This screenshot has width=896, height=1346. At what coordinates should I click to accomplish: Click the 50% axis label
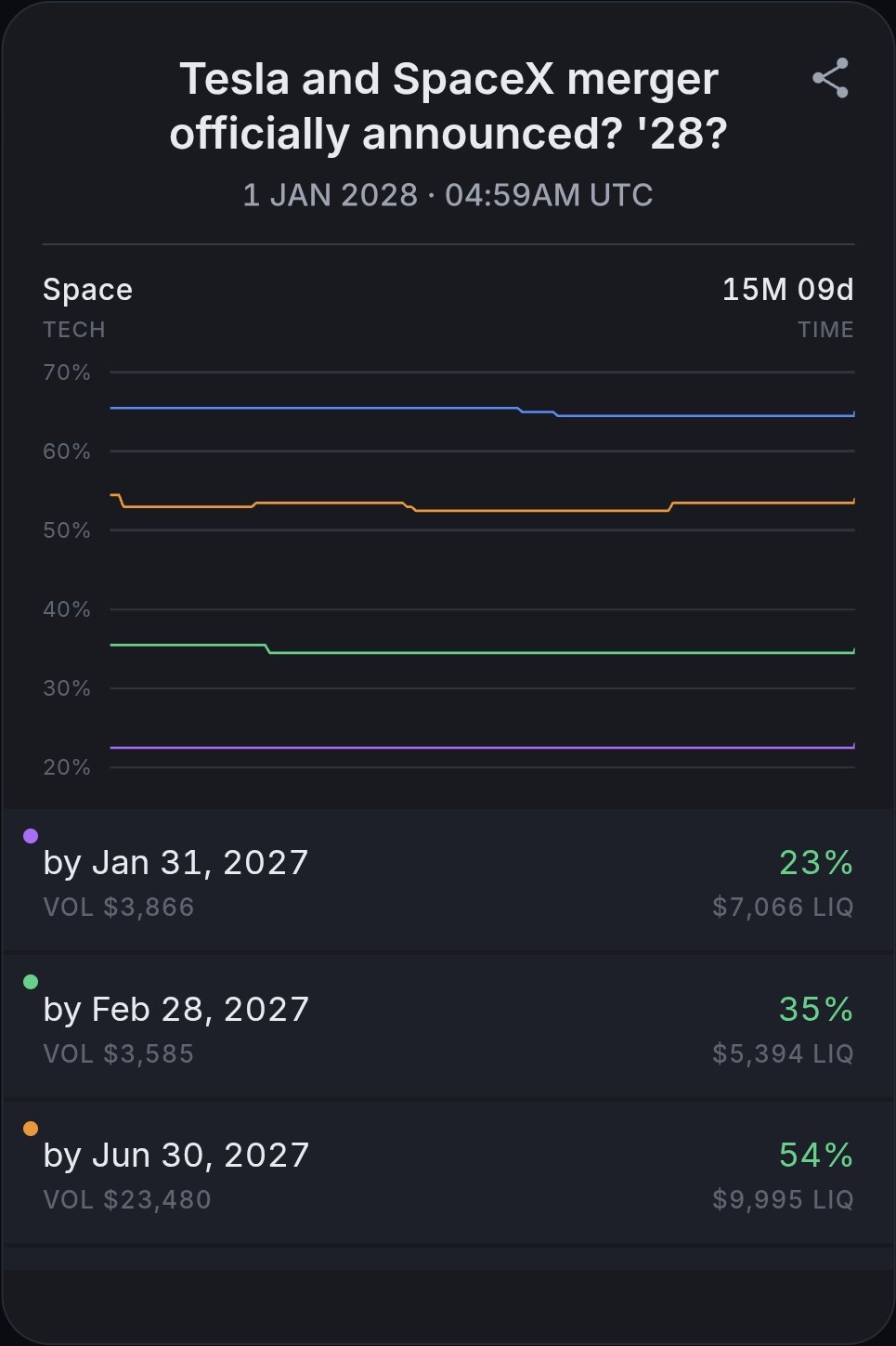[x=67, y=530]
